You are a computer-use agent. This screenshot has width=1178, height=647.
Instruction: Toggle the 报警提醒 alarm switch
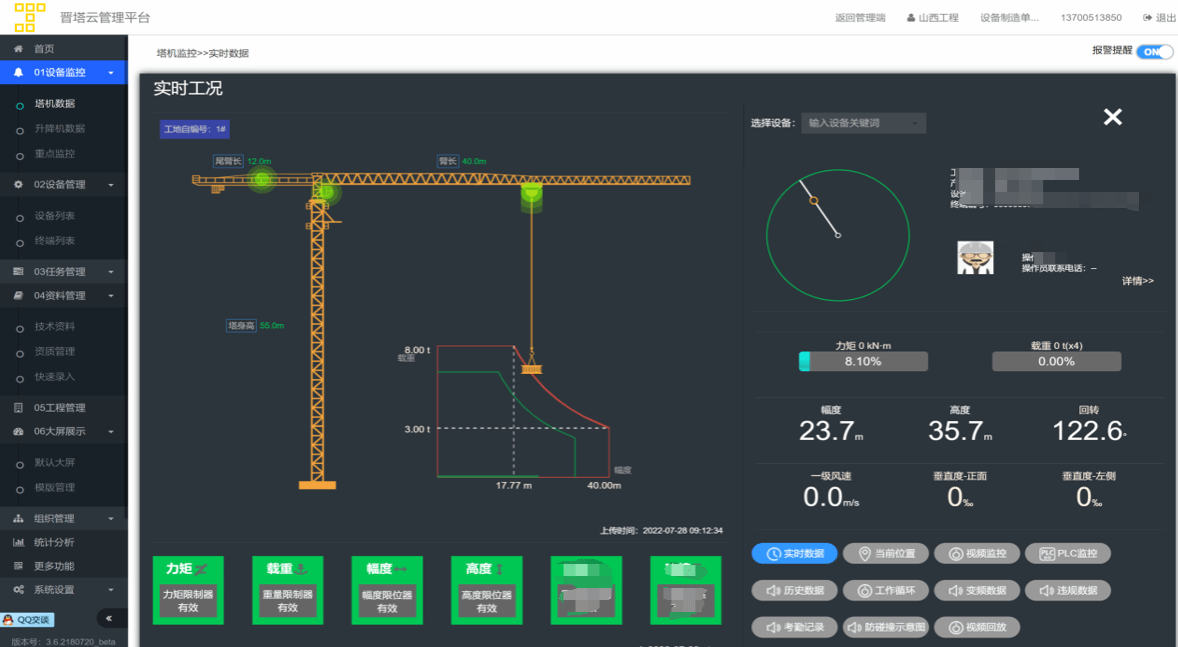1154,52
